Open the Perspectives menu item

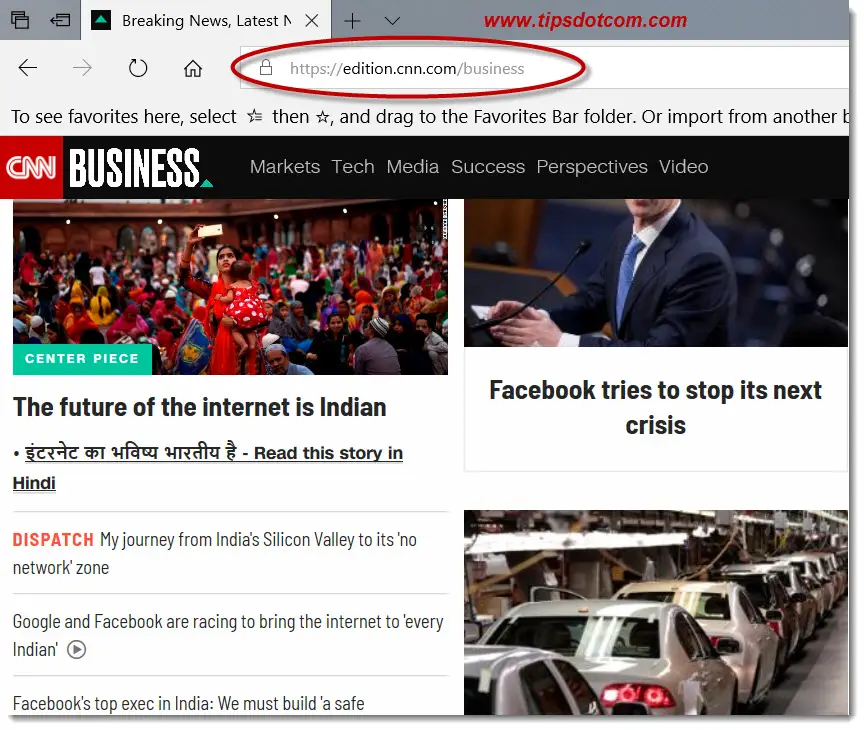(592, 167)
